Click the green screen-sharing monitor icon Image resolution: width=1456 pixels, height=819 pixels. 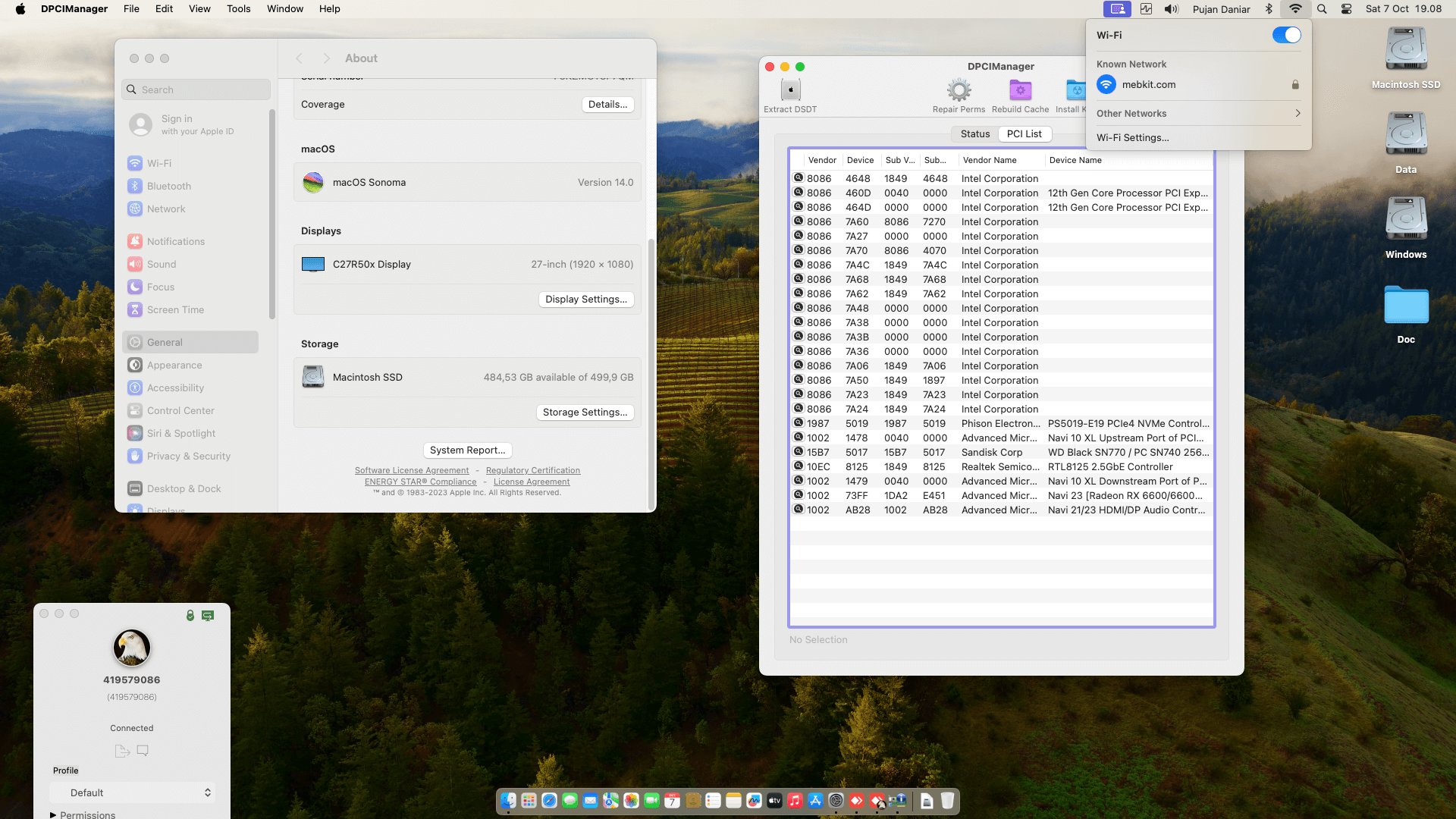point(208,615)
